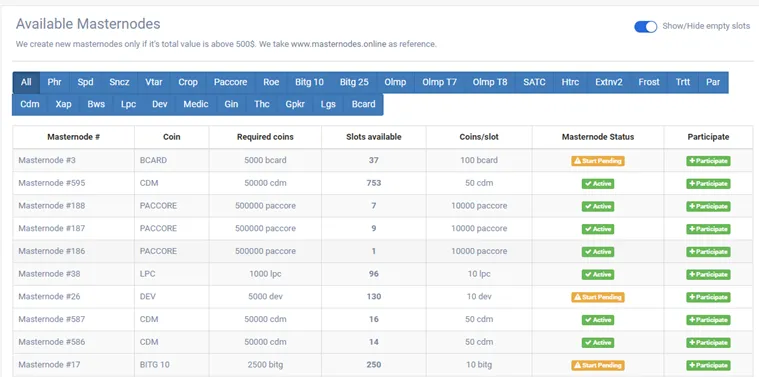Viewport: 759px width, 377px height.
Task: Click Active badge on Masternode #188 row
Action: [598, 207]
